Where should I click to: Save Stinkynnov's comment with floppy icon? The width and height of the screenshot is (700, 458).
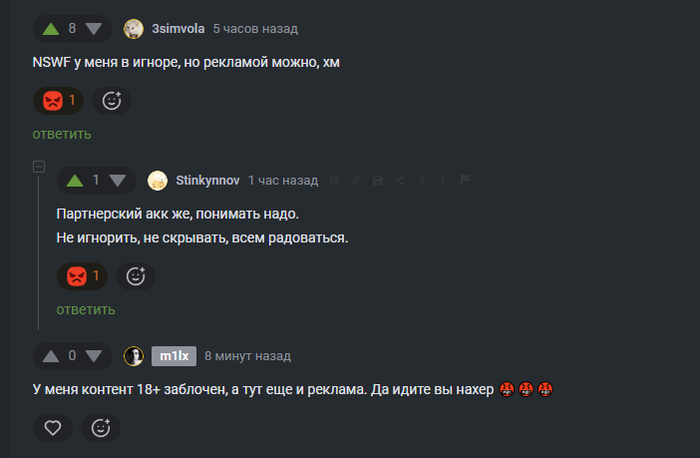(x=378, y=180)
